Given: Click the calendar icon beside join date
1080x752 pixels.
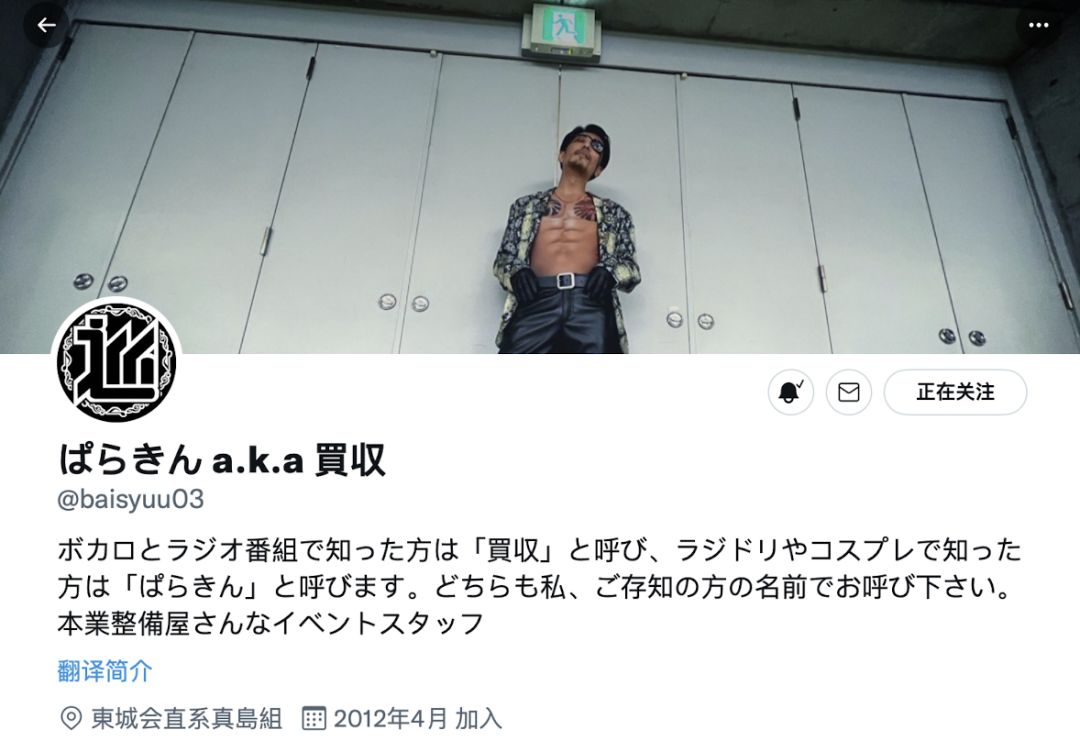Looking at the screenshot, I should [313, 718].
